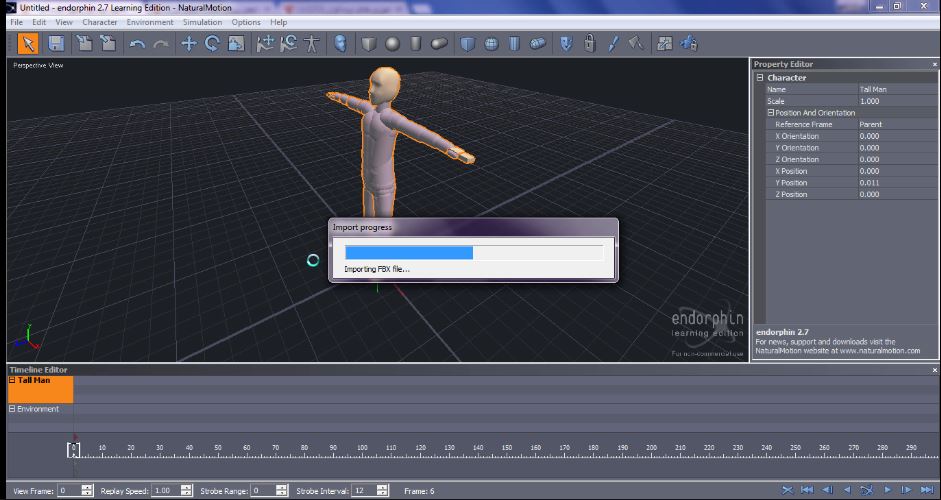Collapse the Character section in Property Editor
Viewport: 941px width, 500px height.
point(760,77)
